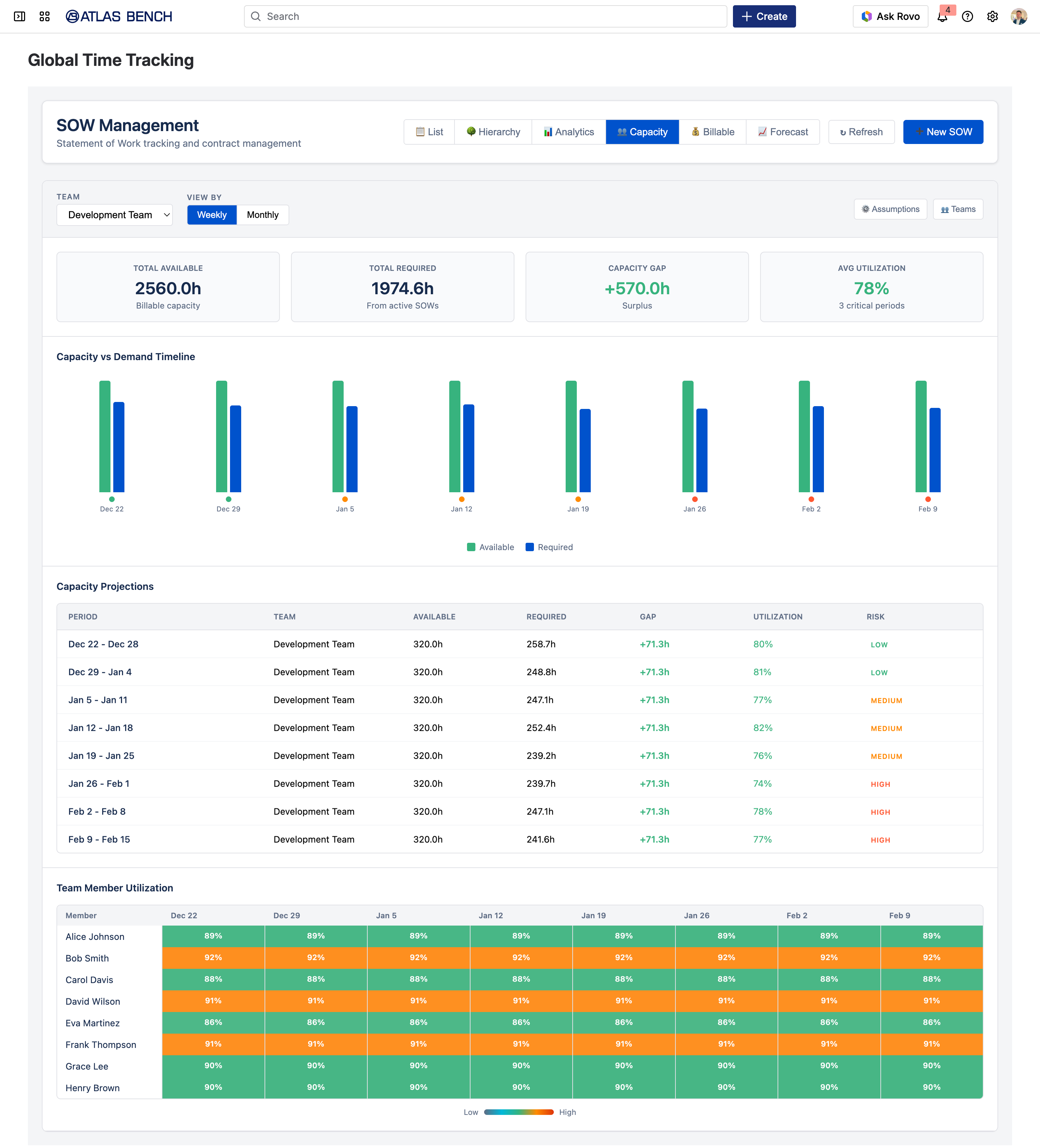Click the Atlas Bench logo
The image size is (1040, 1148).
tap(119, 16)
